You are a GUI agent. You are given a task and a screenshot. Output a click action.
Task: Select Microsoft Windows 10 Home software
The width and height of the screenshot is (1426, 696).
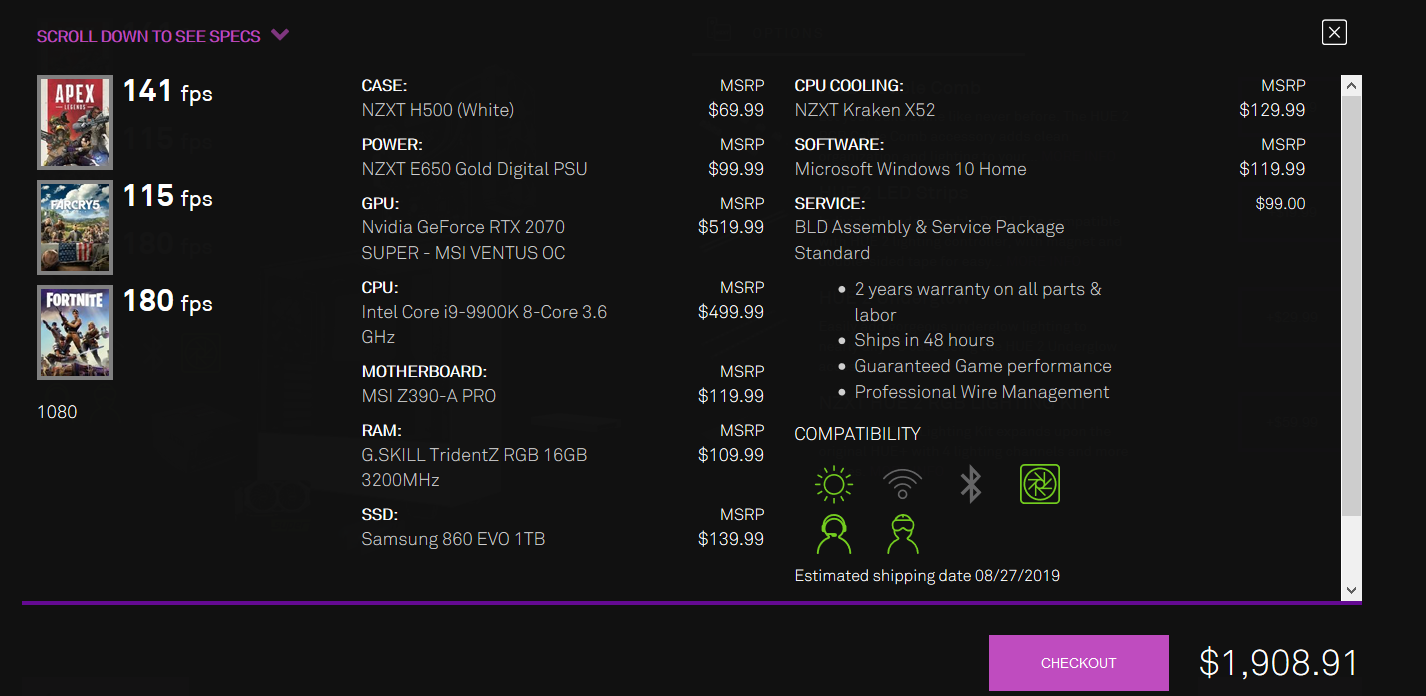(911, 169)
